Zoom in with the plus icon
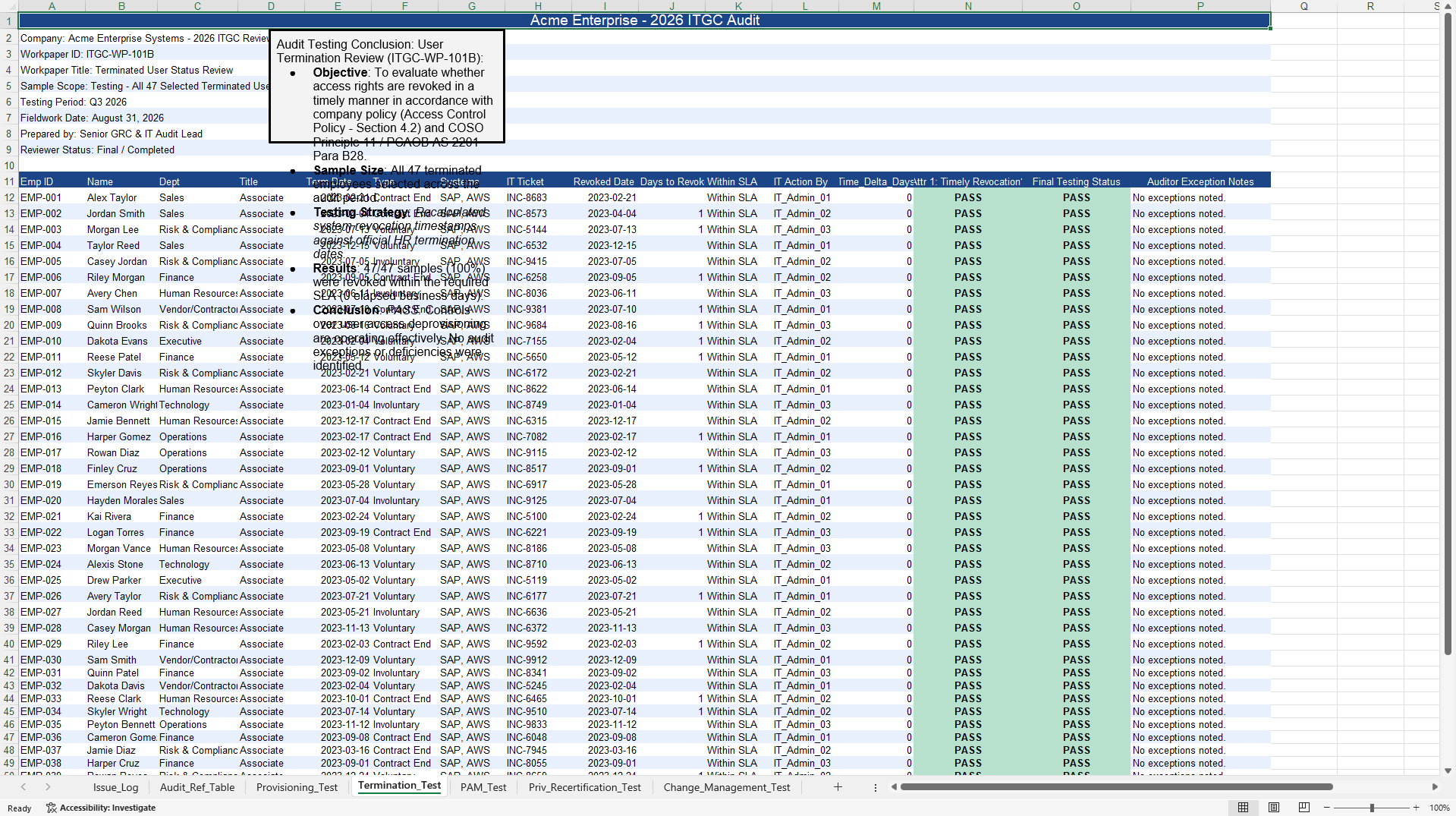 pyautogui.click(x=1416, y=808)
